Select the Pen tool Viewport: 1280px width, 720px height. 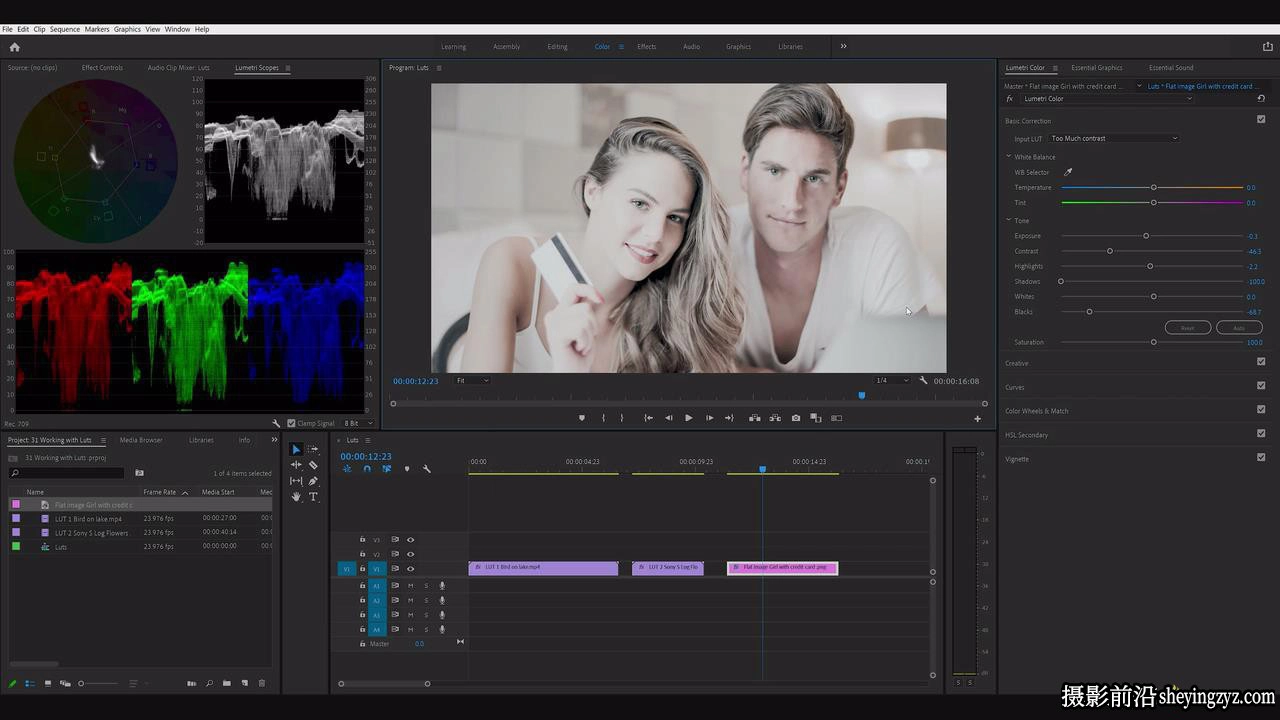[313, 481]
